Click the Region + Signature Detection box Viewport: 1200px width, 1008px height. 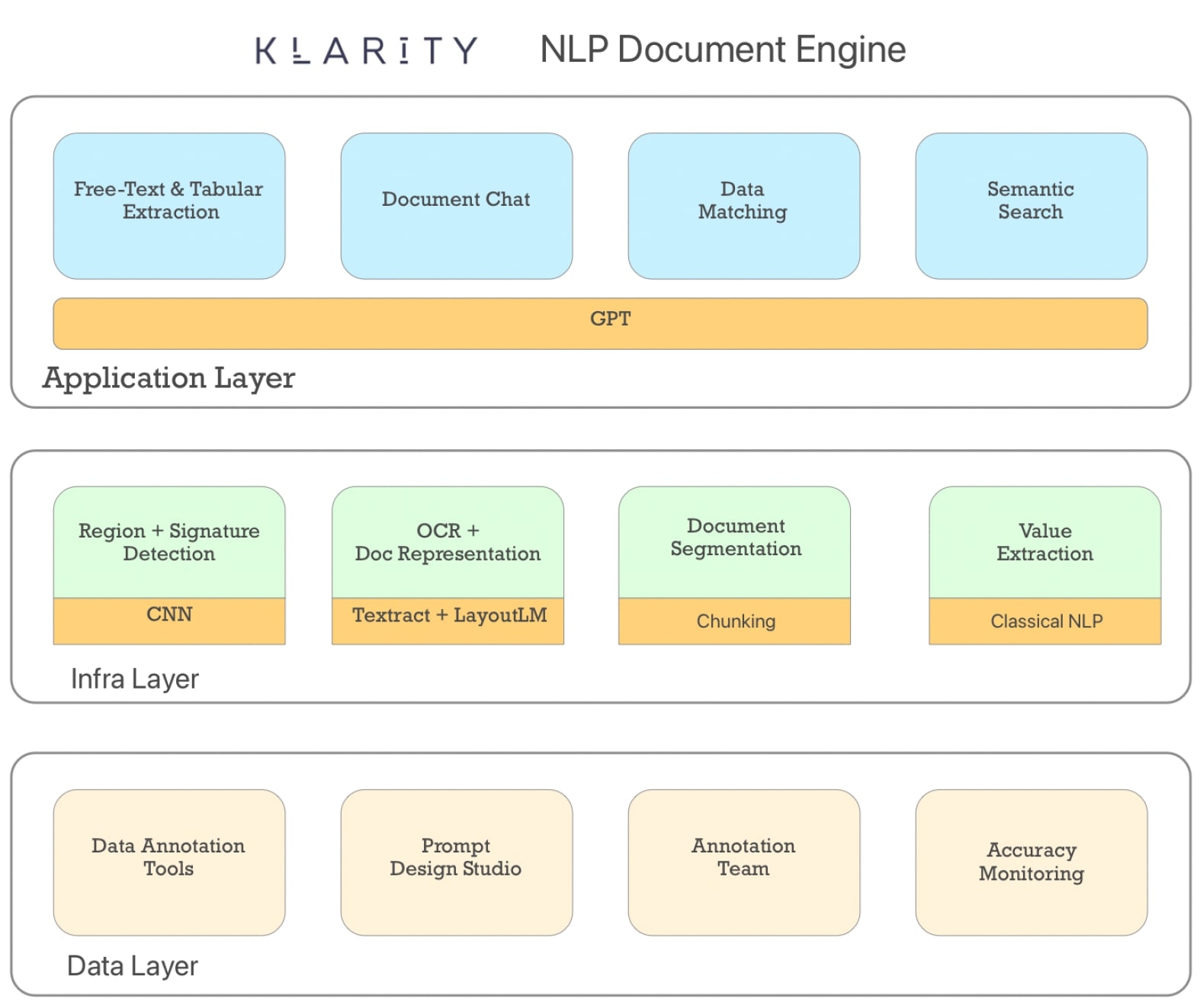(x=169, y=542)
